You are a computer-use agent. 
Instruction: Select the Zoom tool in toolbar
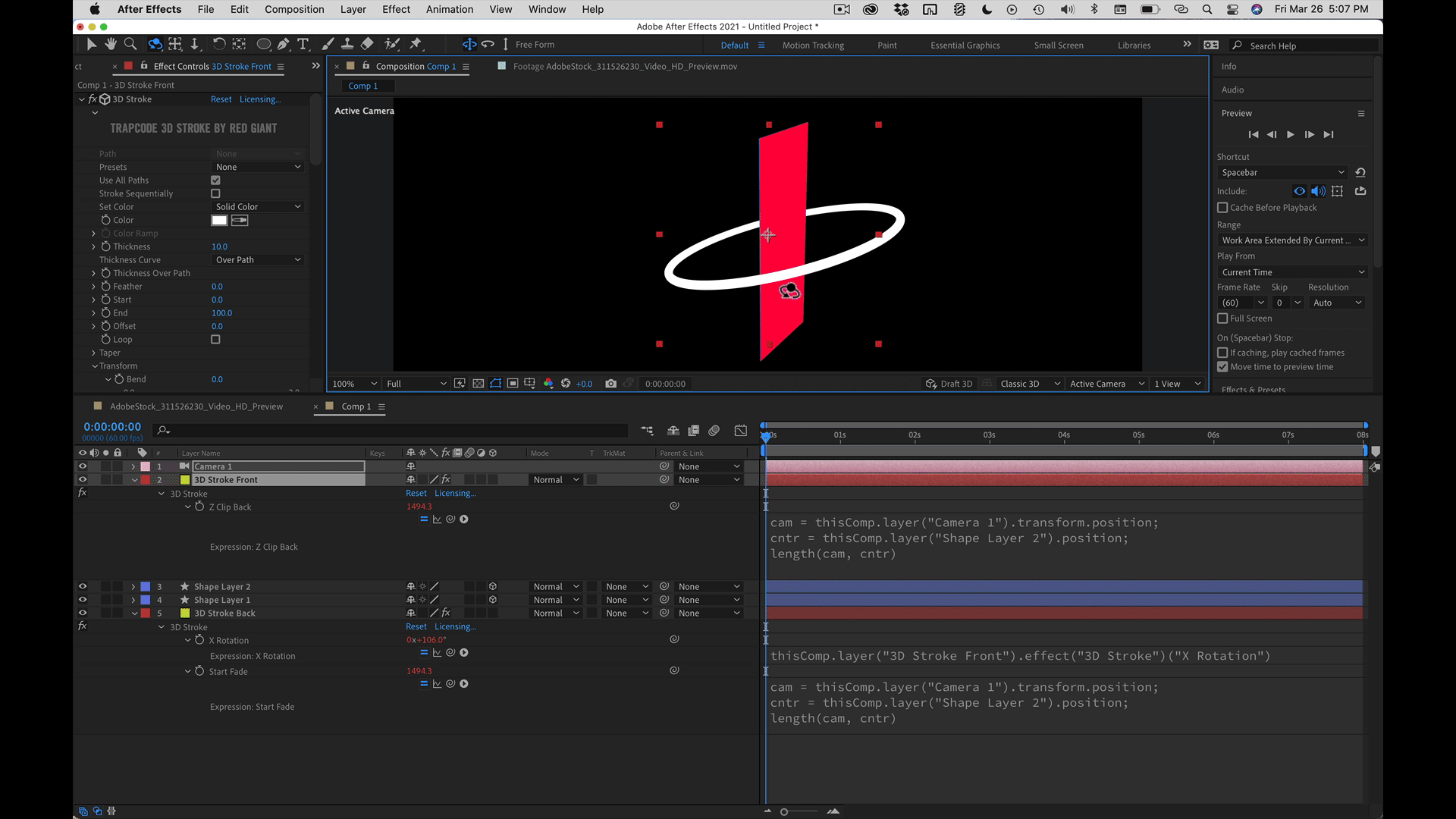pos(130,44)
